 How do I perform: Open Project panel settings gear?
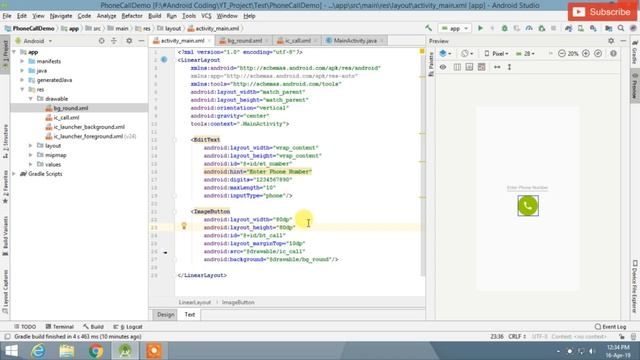pos(129,41)
